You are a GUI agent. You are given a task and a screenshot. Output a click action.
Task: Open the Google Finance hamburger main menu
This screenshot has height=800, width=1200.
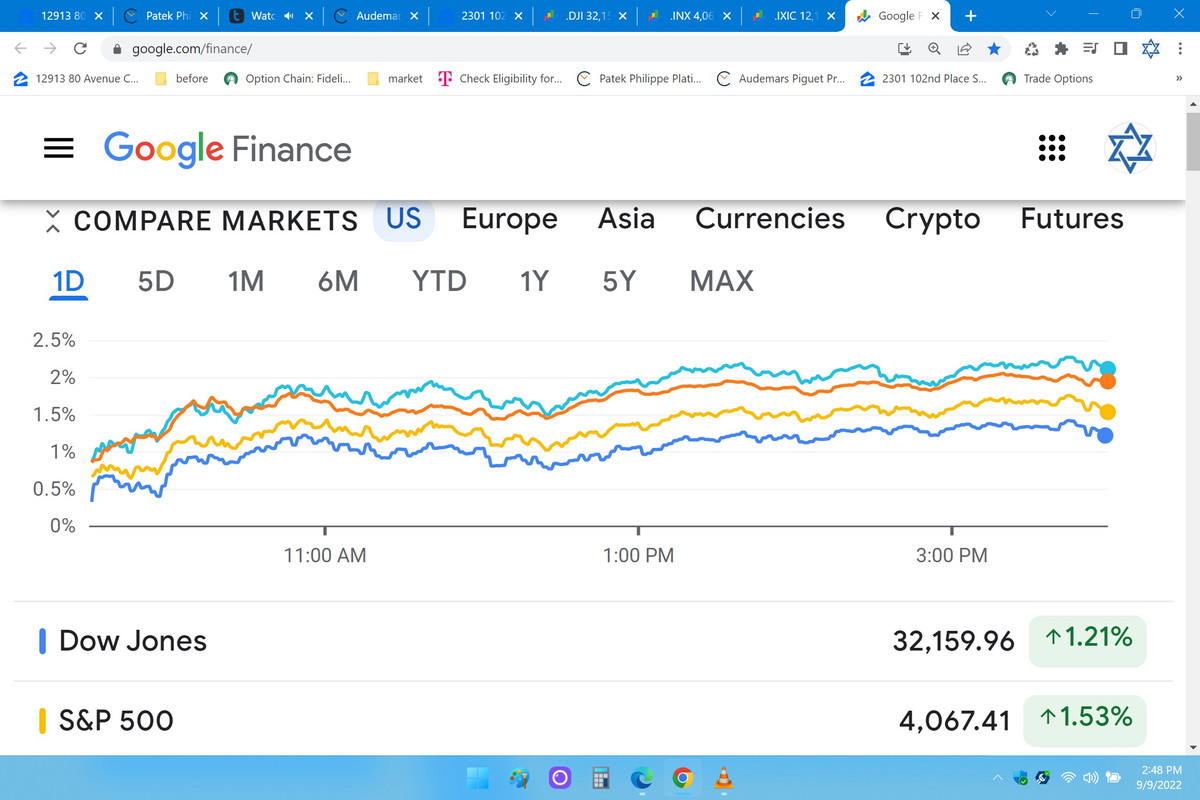click(59, 149)
